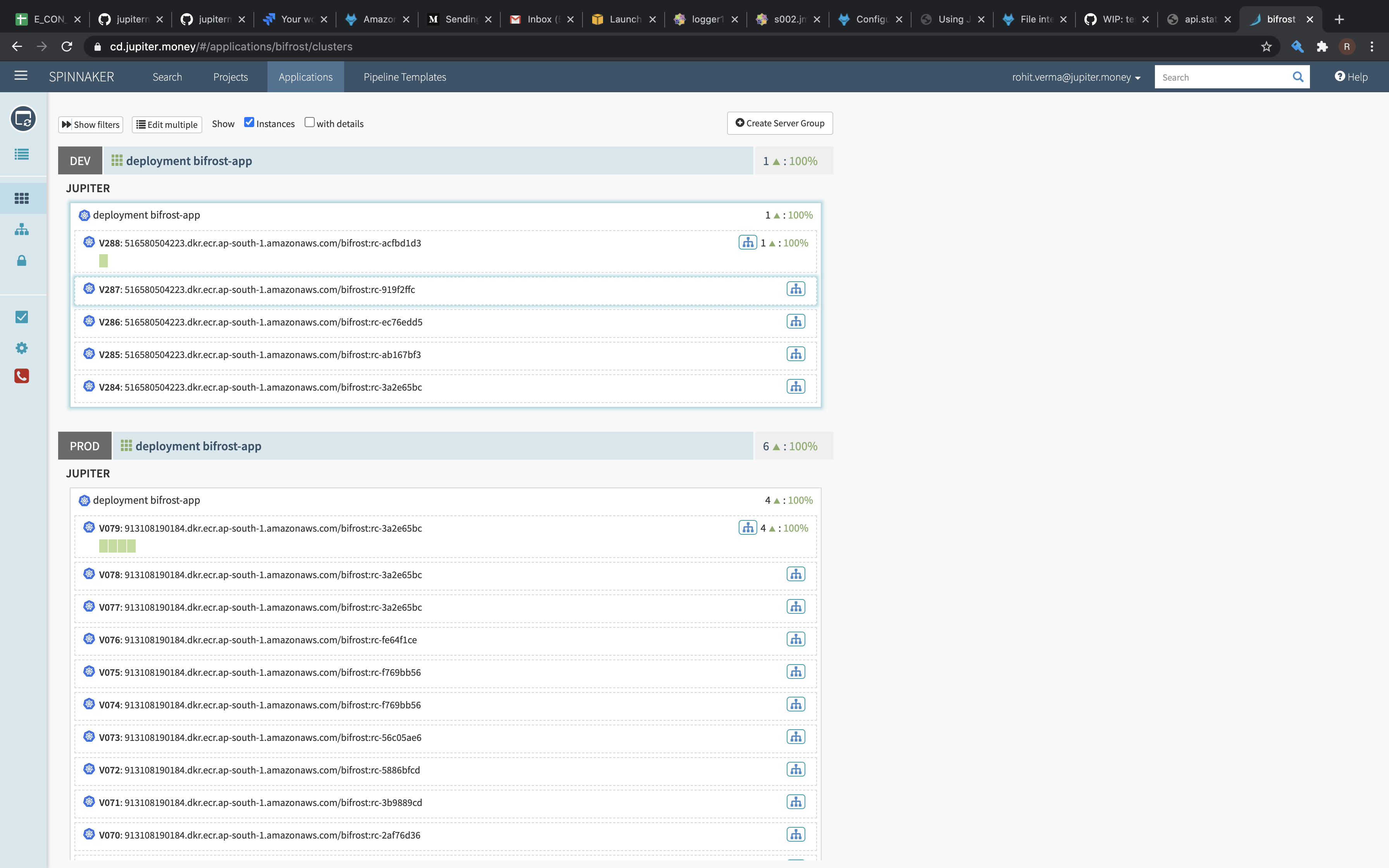Click load balancer icon on V079 row
The image size is (1389, 868).
pyautogui.click(x=747, y=528)
